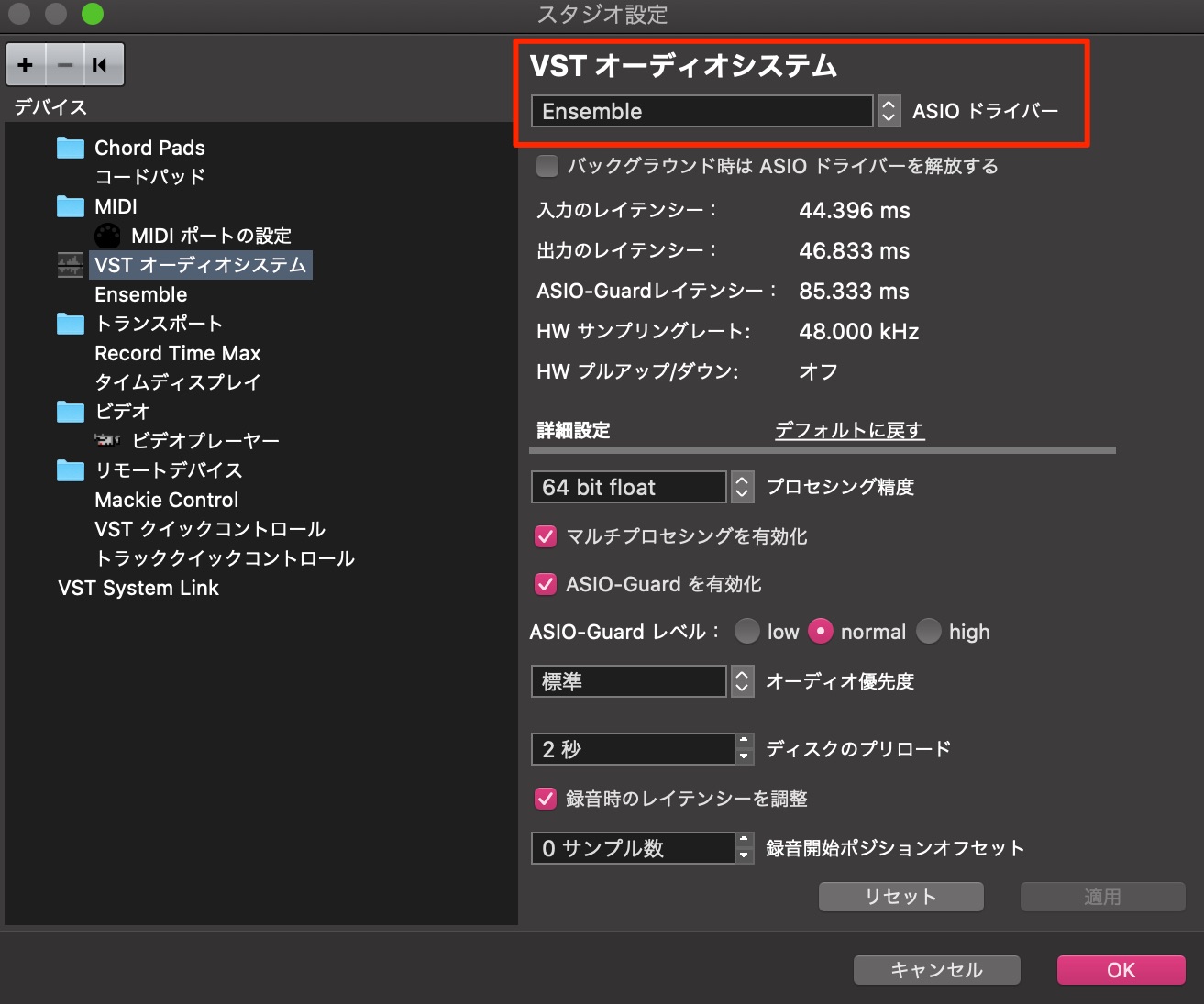Click the gray macOS close window button

point(19,14)
